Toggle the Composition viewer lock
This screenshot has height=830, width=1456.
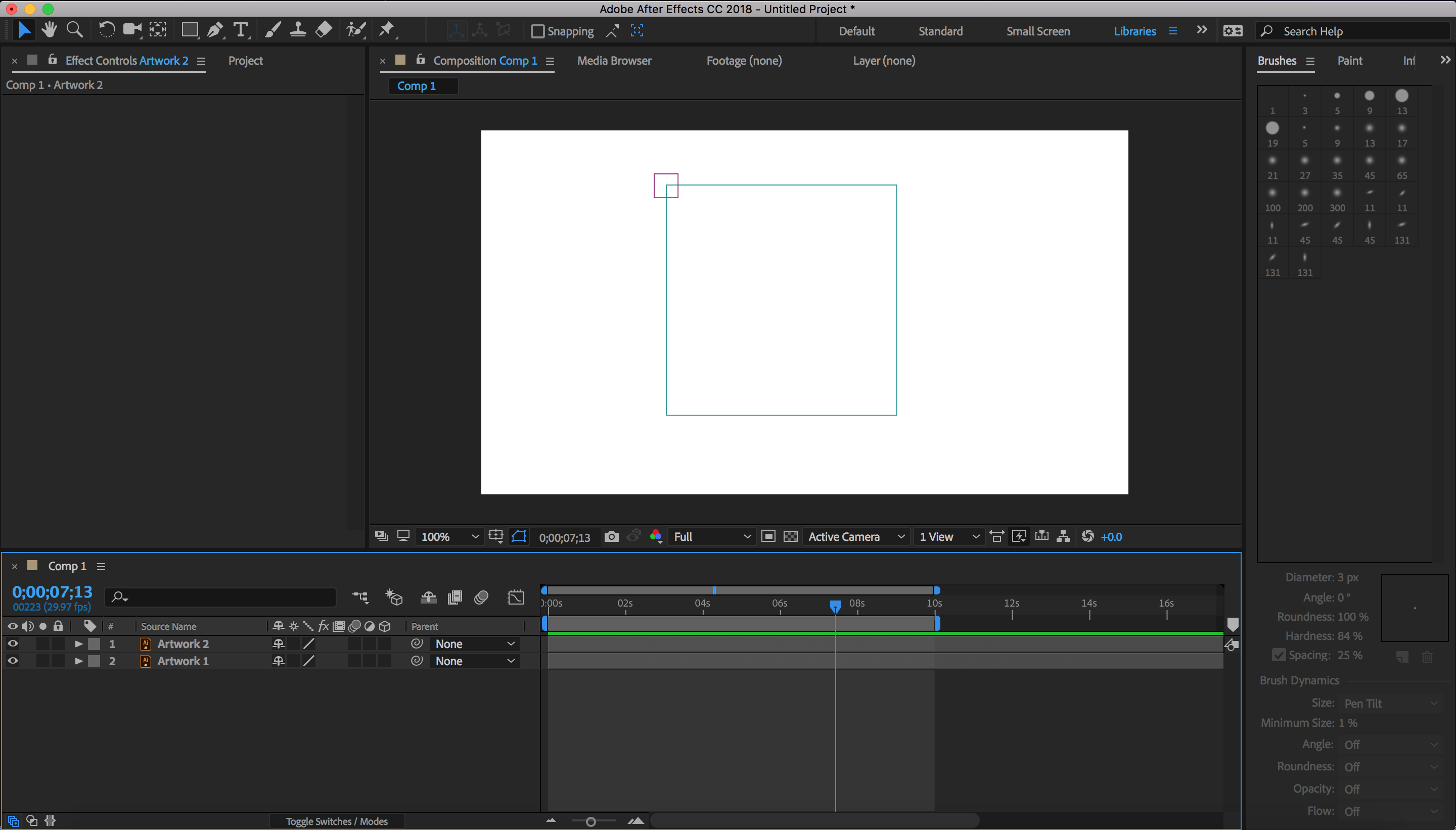click(421, 59)
